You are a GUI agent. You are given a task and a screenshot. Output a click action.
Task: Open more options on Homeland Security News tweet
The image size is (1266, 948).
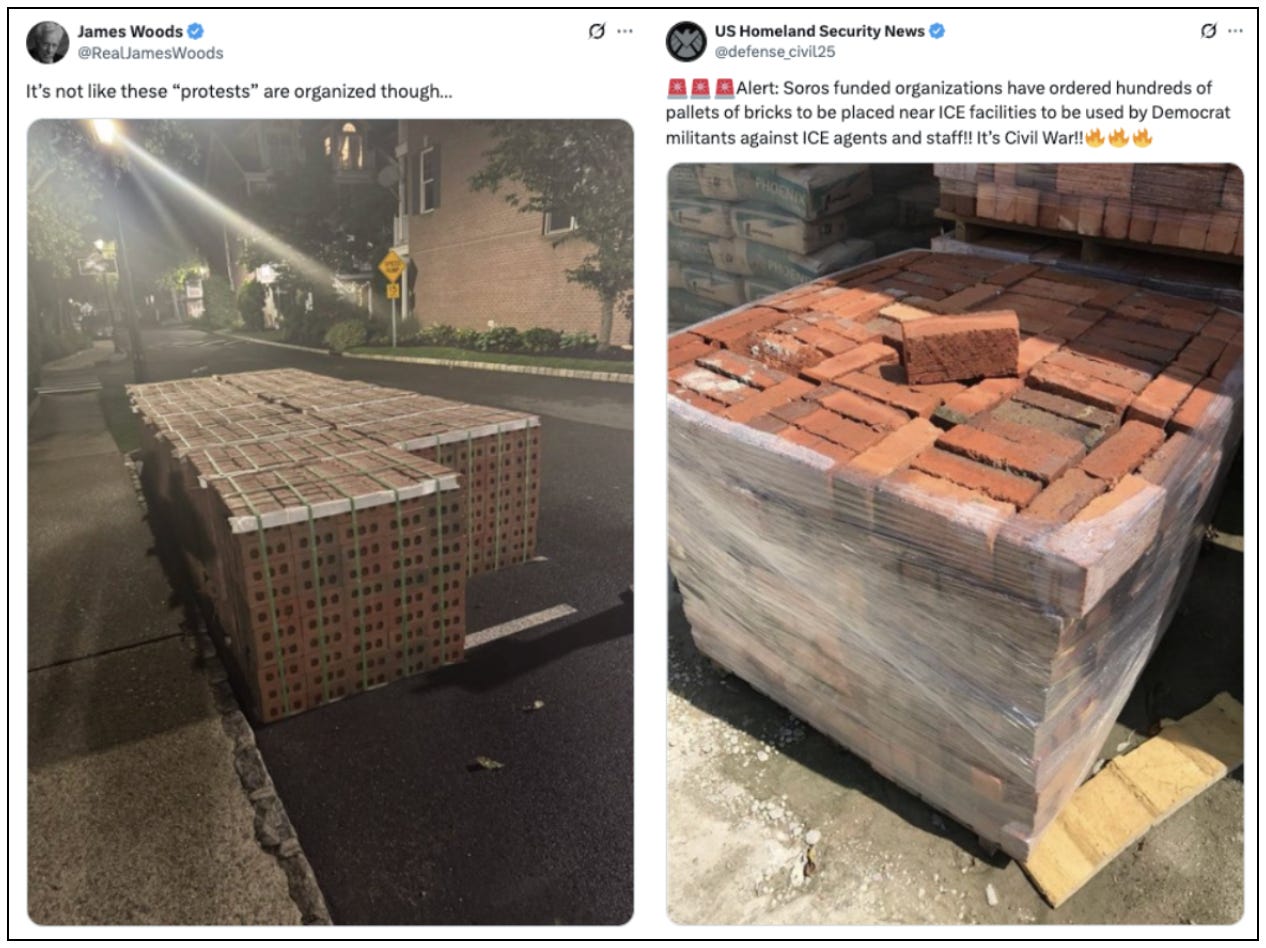tap(1237, 31)
